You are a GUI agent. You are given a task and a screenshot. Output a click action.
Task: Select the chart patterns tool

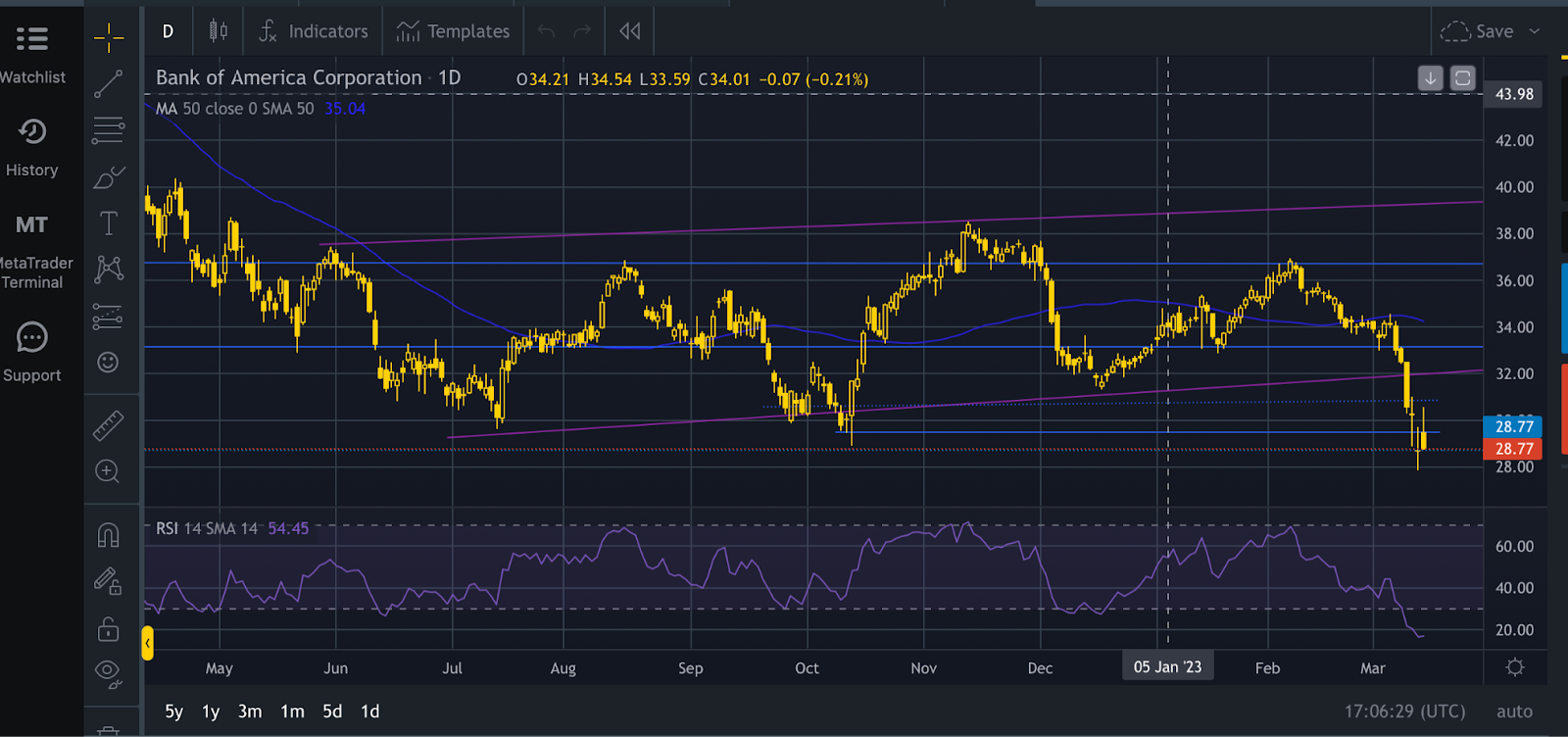coord(109,270)
